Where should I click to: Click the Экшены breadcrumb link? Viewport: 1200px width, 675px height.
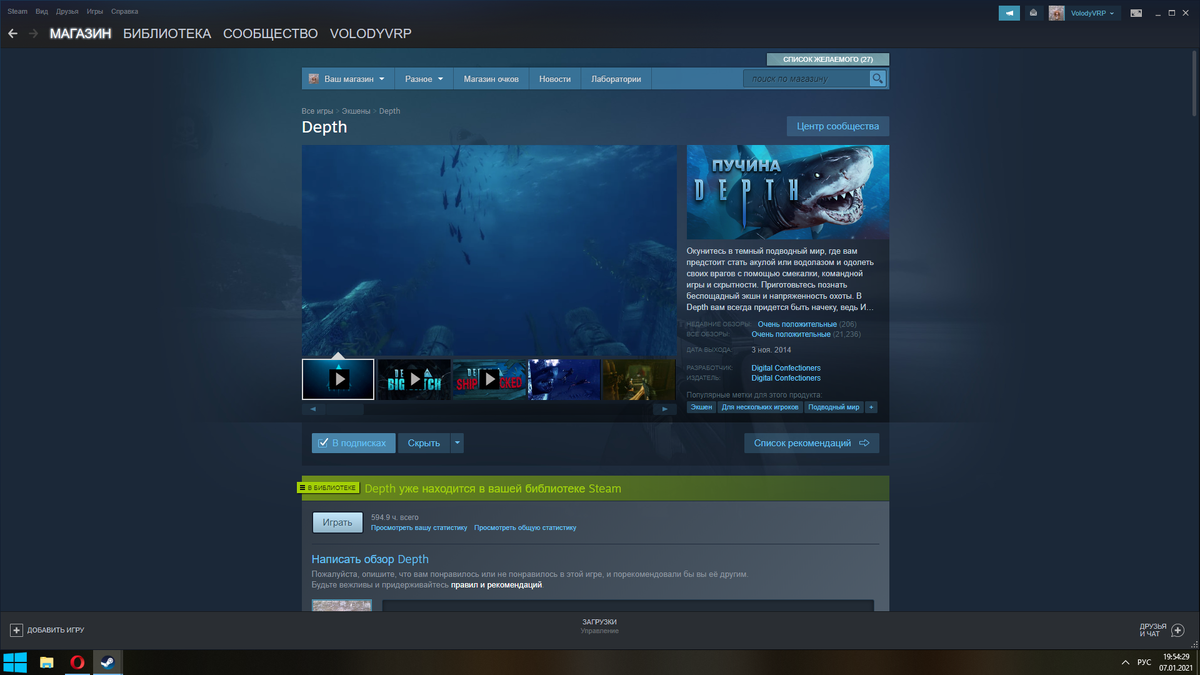pos(356,111)
